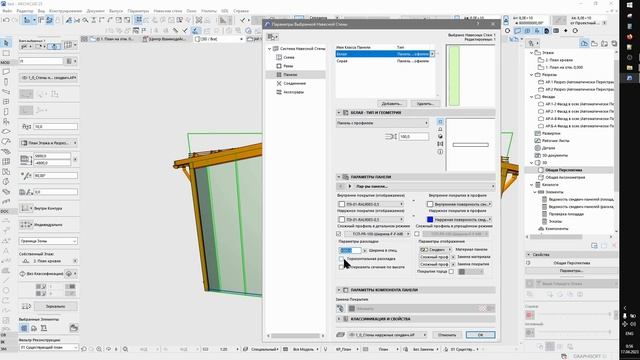Toggle the complex profile simplified mode checkbox
This screenshot has height=360, width=640.
(x=417, y=234)
